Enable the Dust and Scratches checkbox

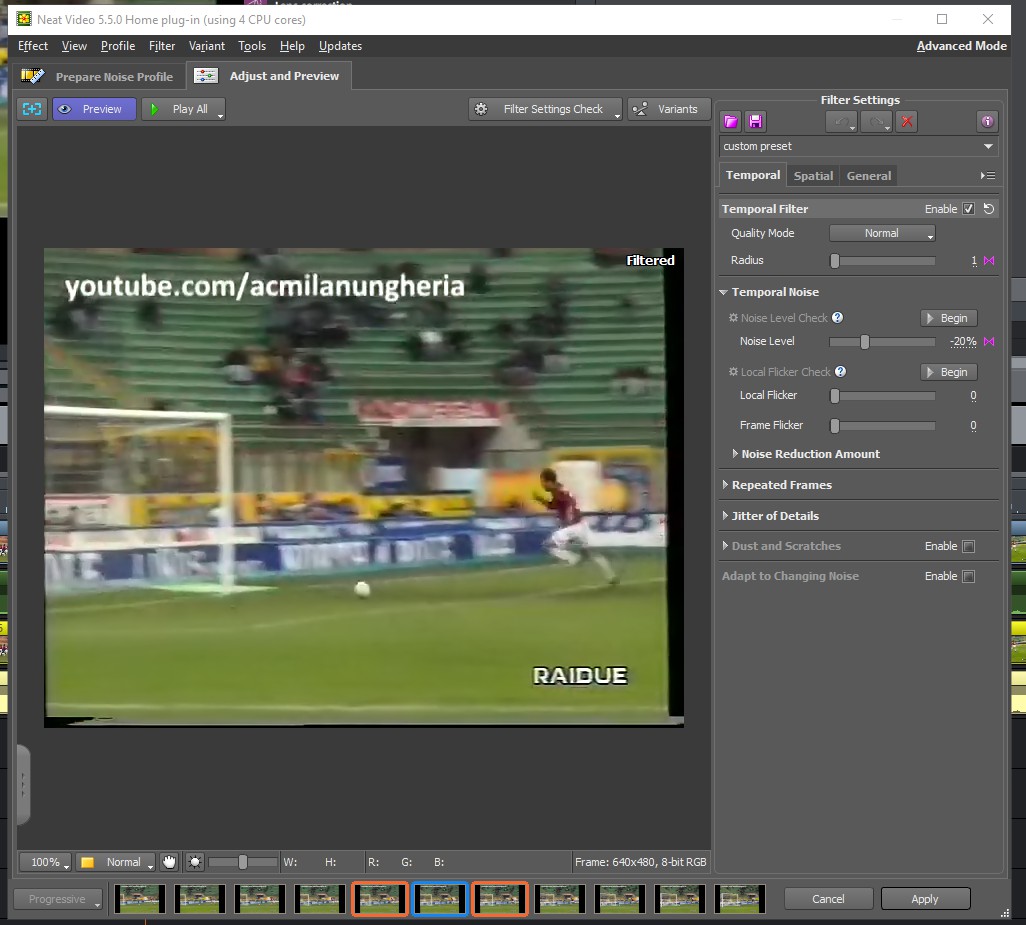968,546
